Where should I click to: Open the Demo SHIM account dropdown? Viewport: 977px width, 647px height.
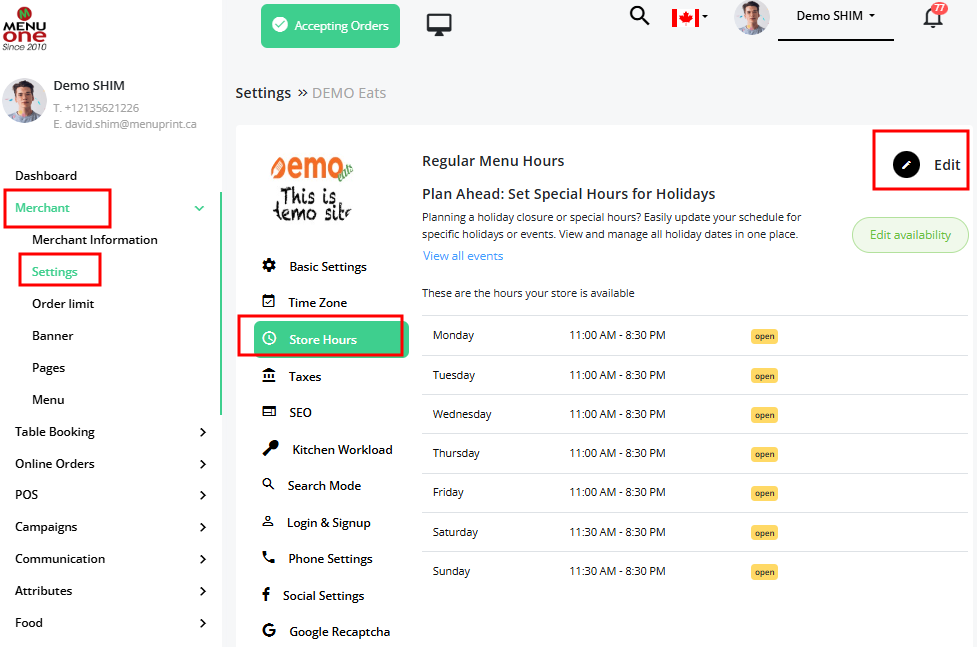click(835, 16)
